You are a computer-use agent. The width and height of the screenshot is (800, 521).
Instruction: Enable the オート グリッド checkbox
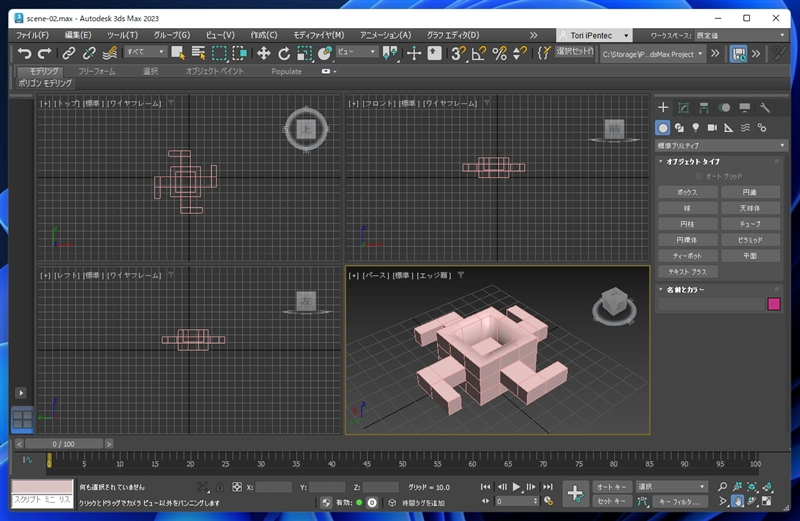tap(699, 176)
